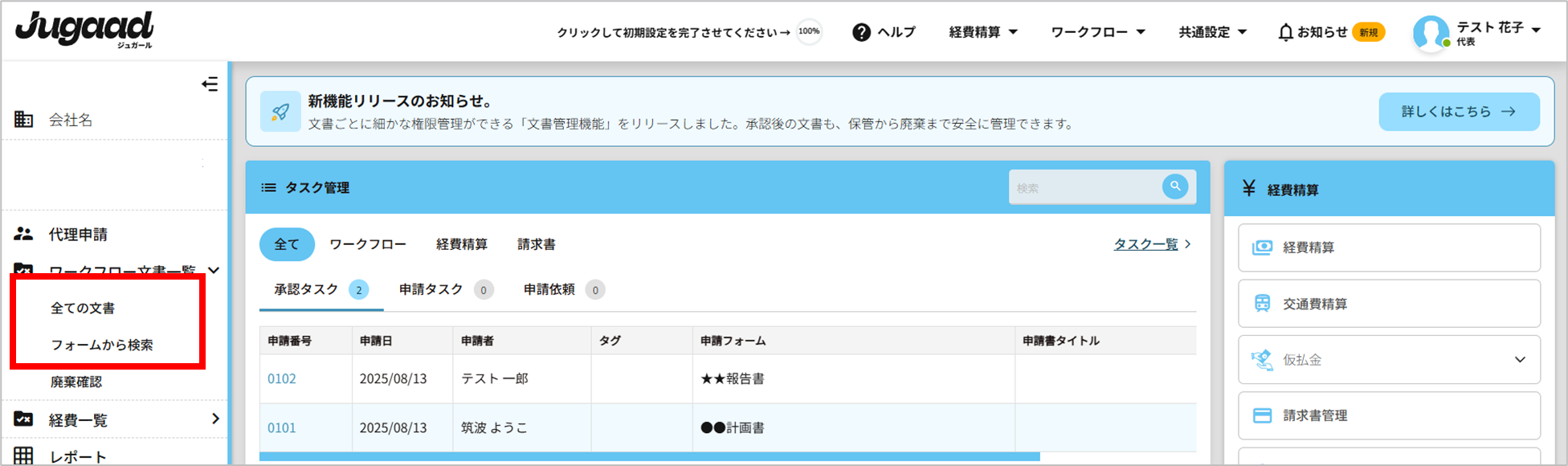Viewport: 1568px width, 466px height.
Task: Click the task search input field
Action: tap(1084, 188)
